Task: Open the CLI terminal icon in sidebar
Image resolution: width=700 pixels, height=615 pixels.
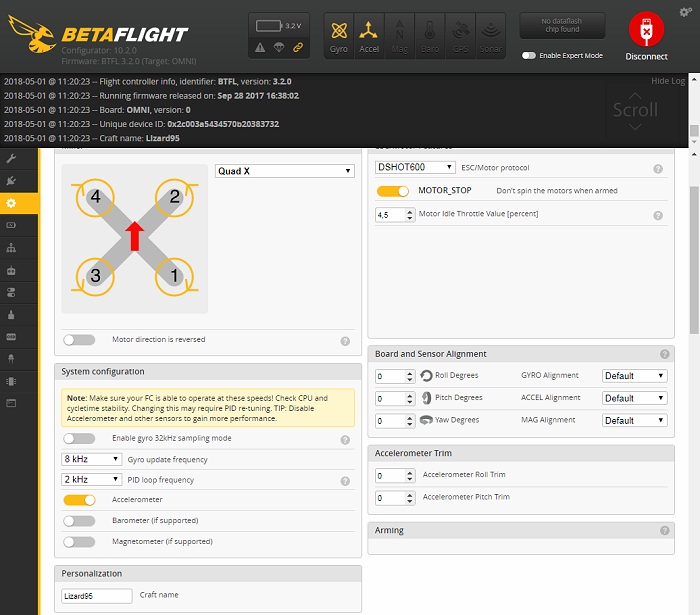Action: (11, 403)
